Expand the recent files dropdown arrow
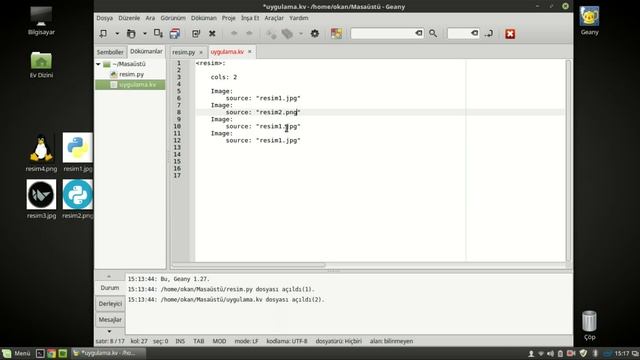This screenshot has width=640, height=360. pyautogui.click(x=144, y=34)
